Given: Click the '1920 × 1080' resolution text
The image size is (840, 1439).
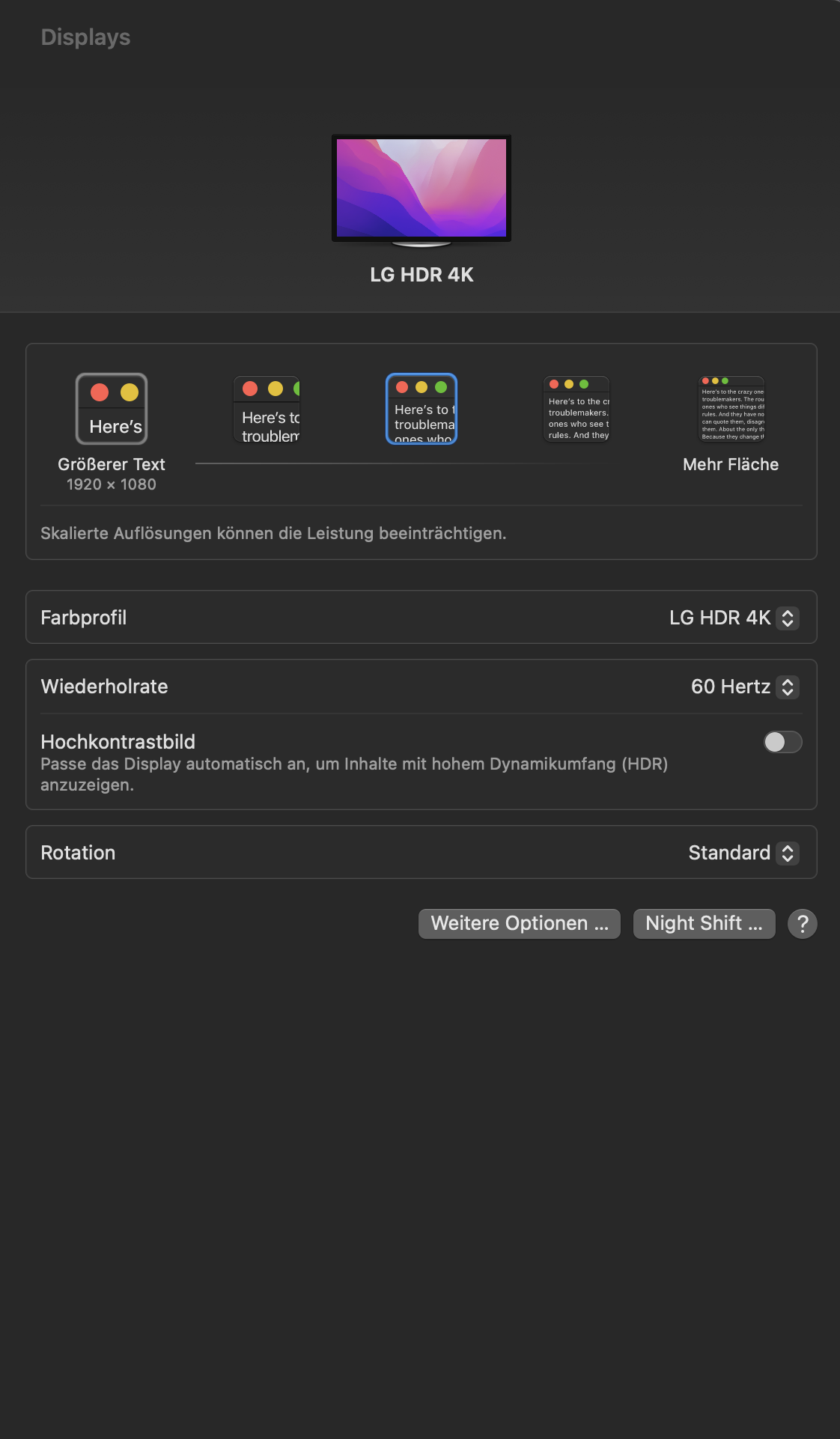Looking at the screenshot, I should pos(112,484).
